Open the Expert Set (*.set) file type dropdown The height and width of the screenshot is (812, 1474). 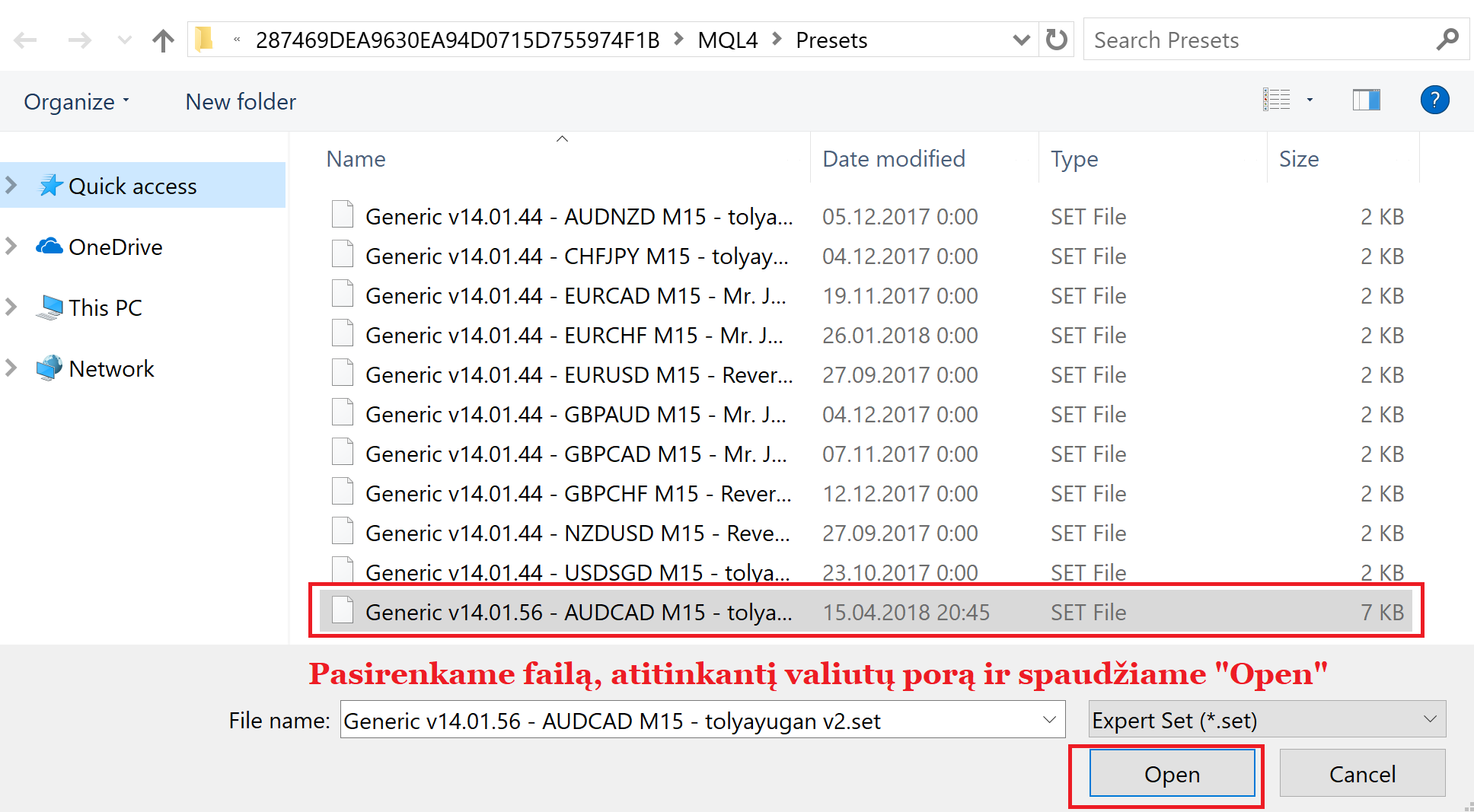pyautogui.click(x=1267, y=720)
